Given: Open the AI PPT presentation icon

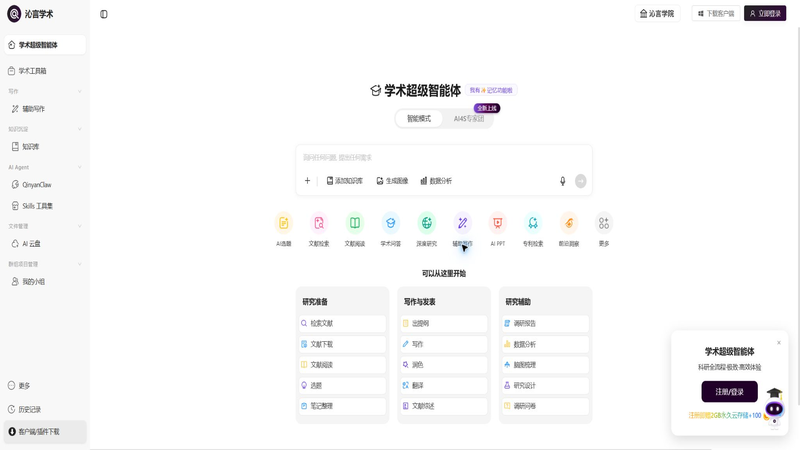Looking at the screenshot, I should point(497,223).
